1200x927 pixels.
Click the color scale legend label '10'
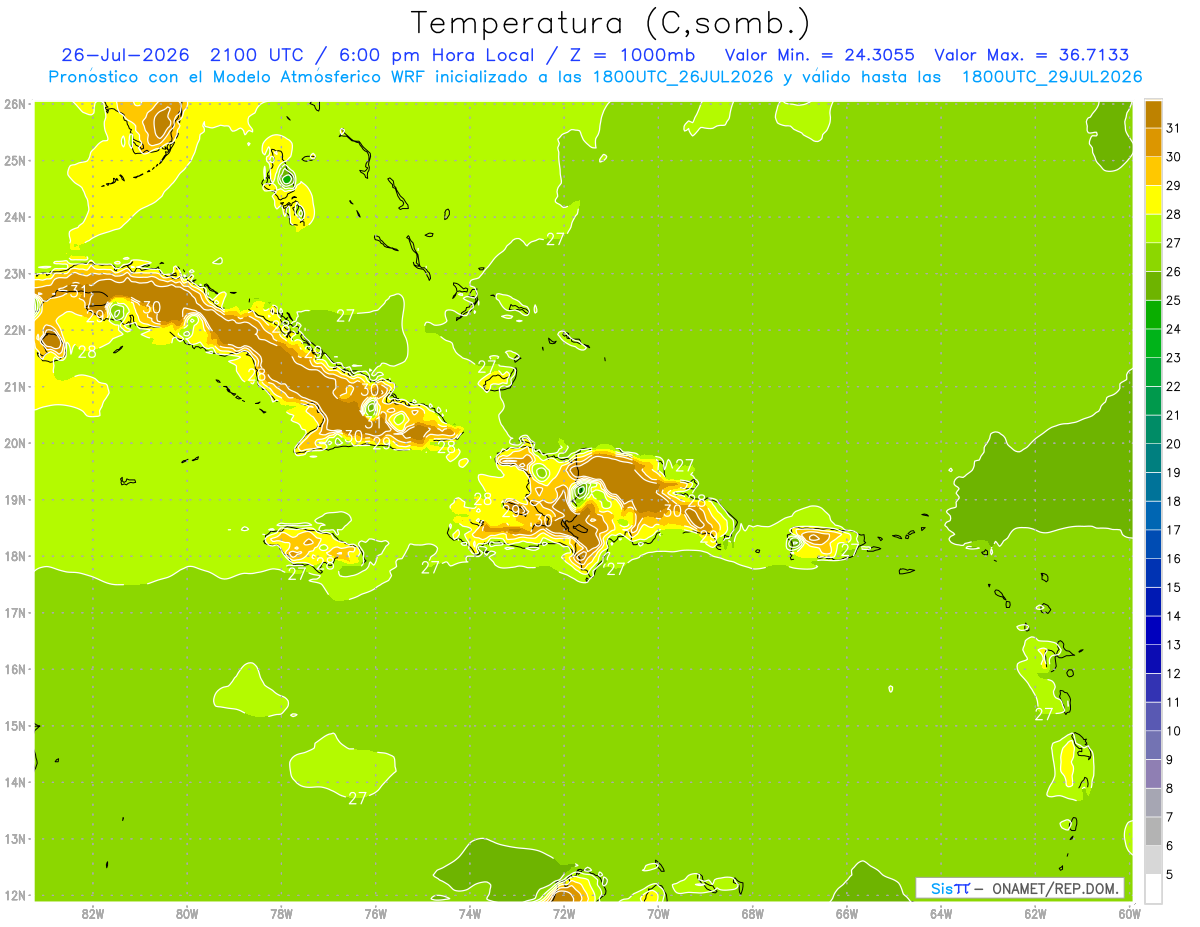pos(1174,731)
